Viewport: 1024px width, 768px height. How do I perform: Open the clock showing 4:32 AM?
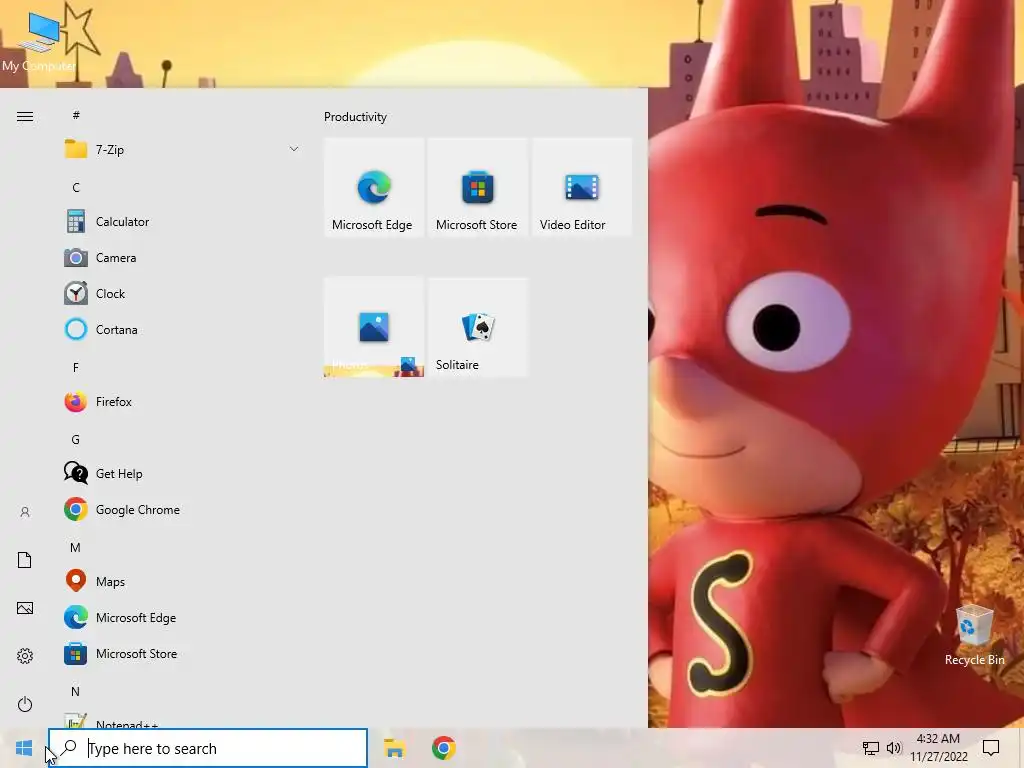pyautogui.click(x=938, y=748)
